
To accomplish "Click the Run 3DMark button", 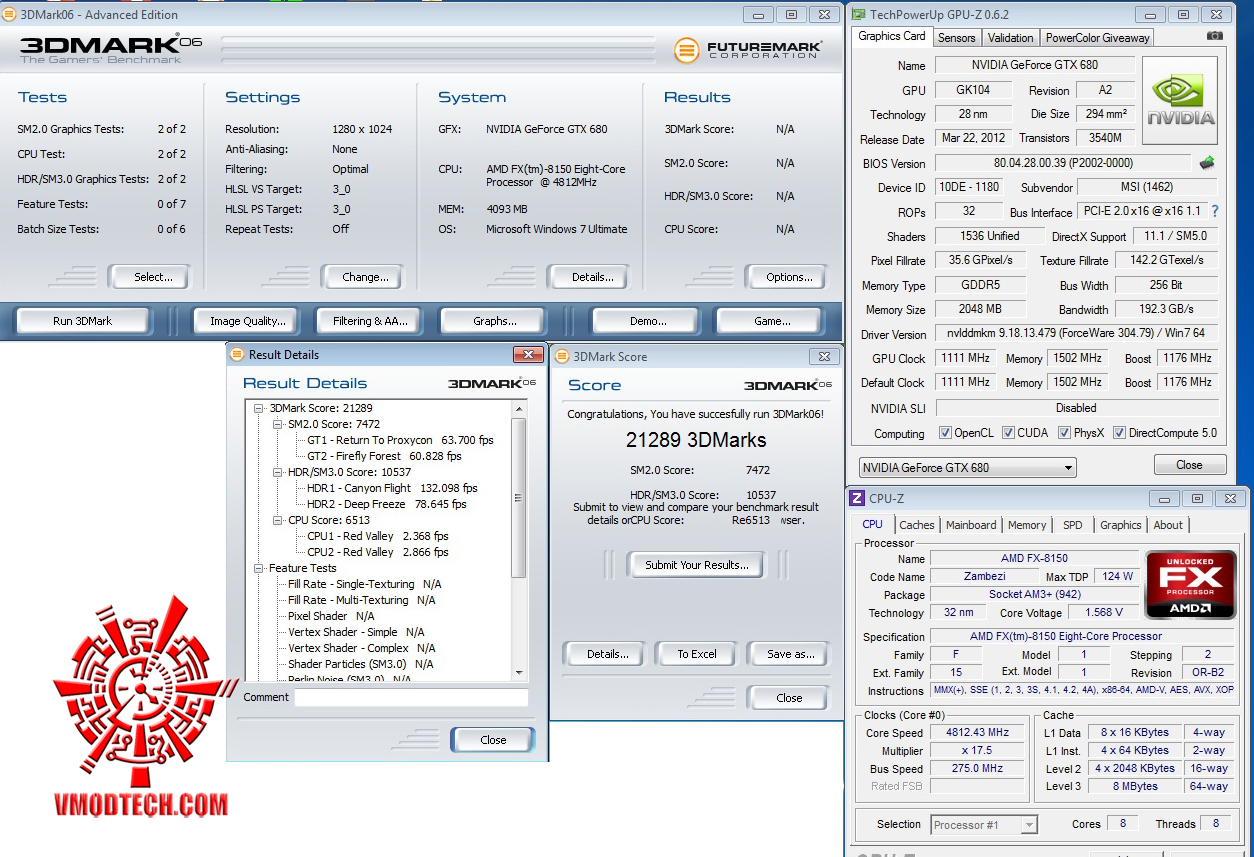I will [82, 321].
